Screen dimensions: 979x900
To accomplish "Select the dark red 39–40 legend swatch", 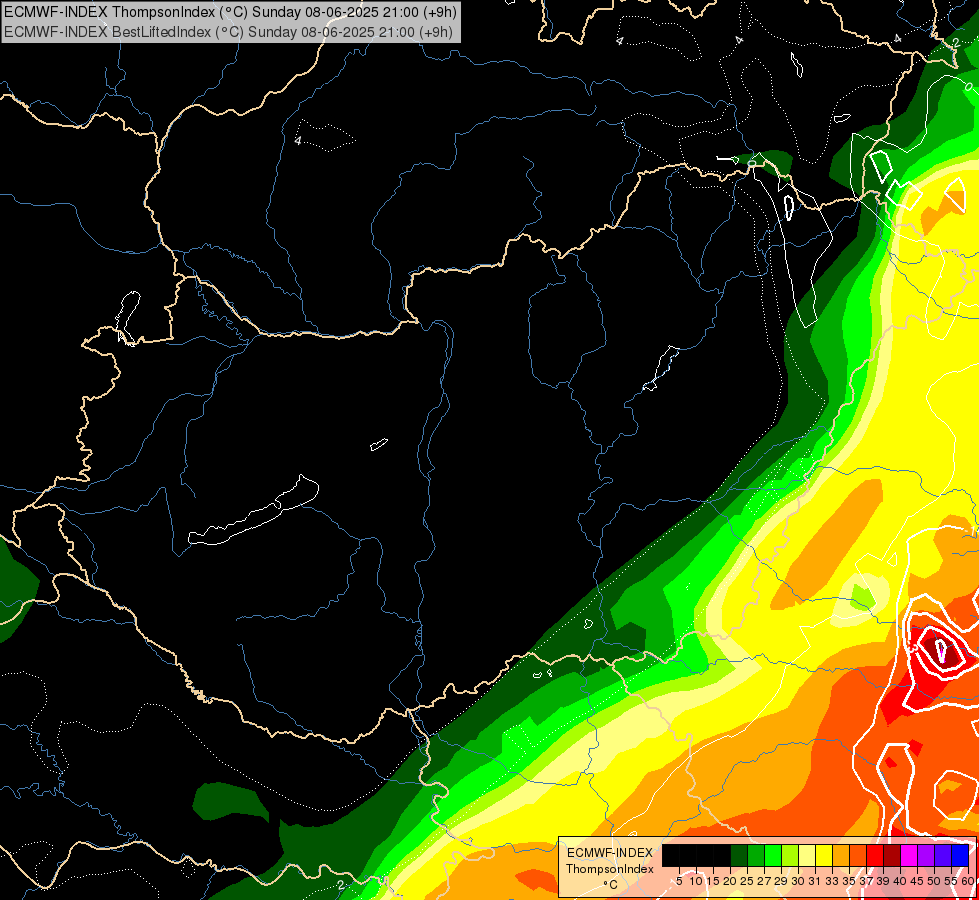I will pos(892,855).
